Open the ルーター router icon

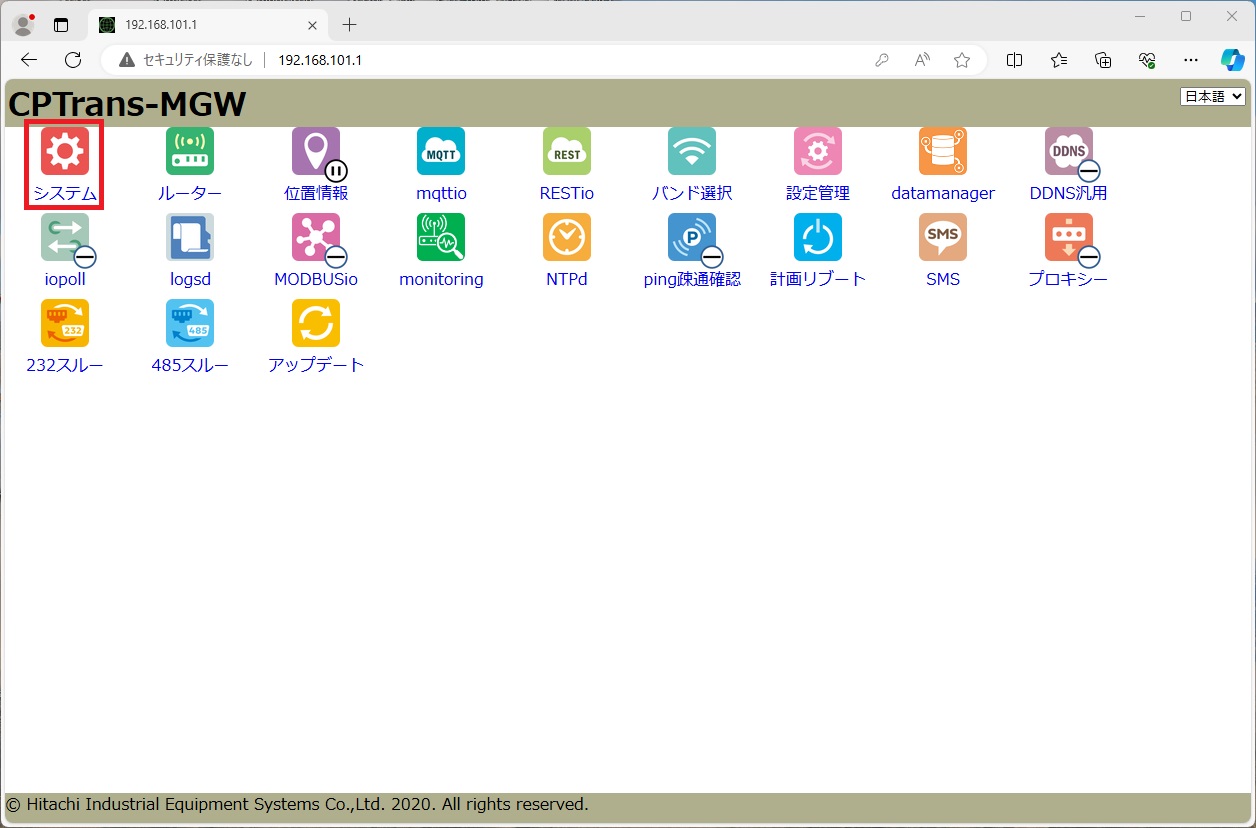point(190,151)
